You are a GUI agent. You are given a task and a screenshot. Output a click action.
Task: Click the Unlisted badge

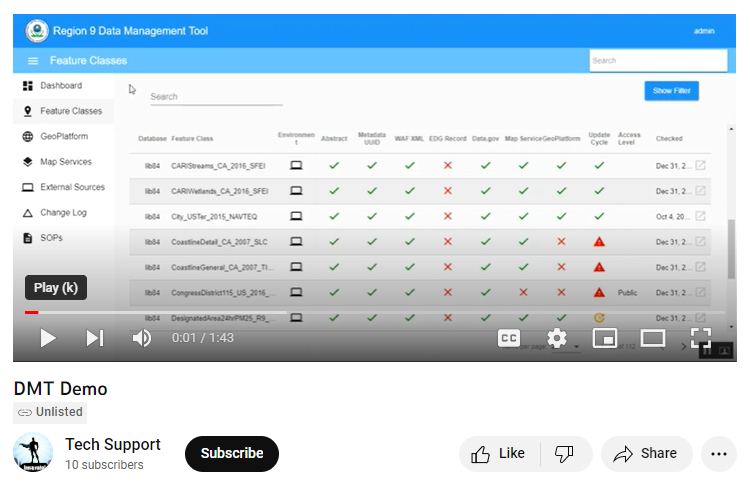point(50,412)
